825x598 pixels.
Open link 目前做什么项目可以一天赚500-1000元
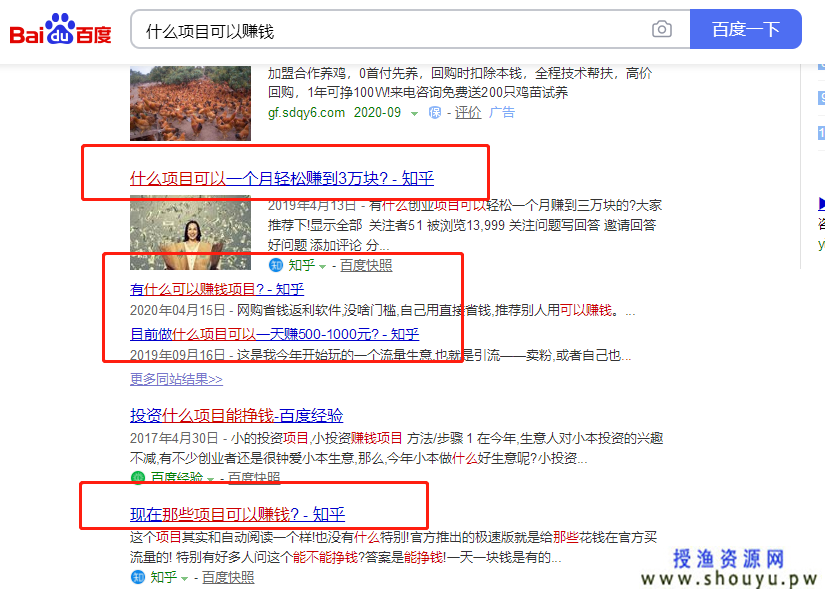tap(275, 334)
